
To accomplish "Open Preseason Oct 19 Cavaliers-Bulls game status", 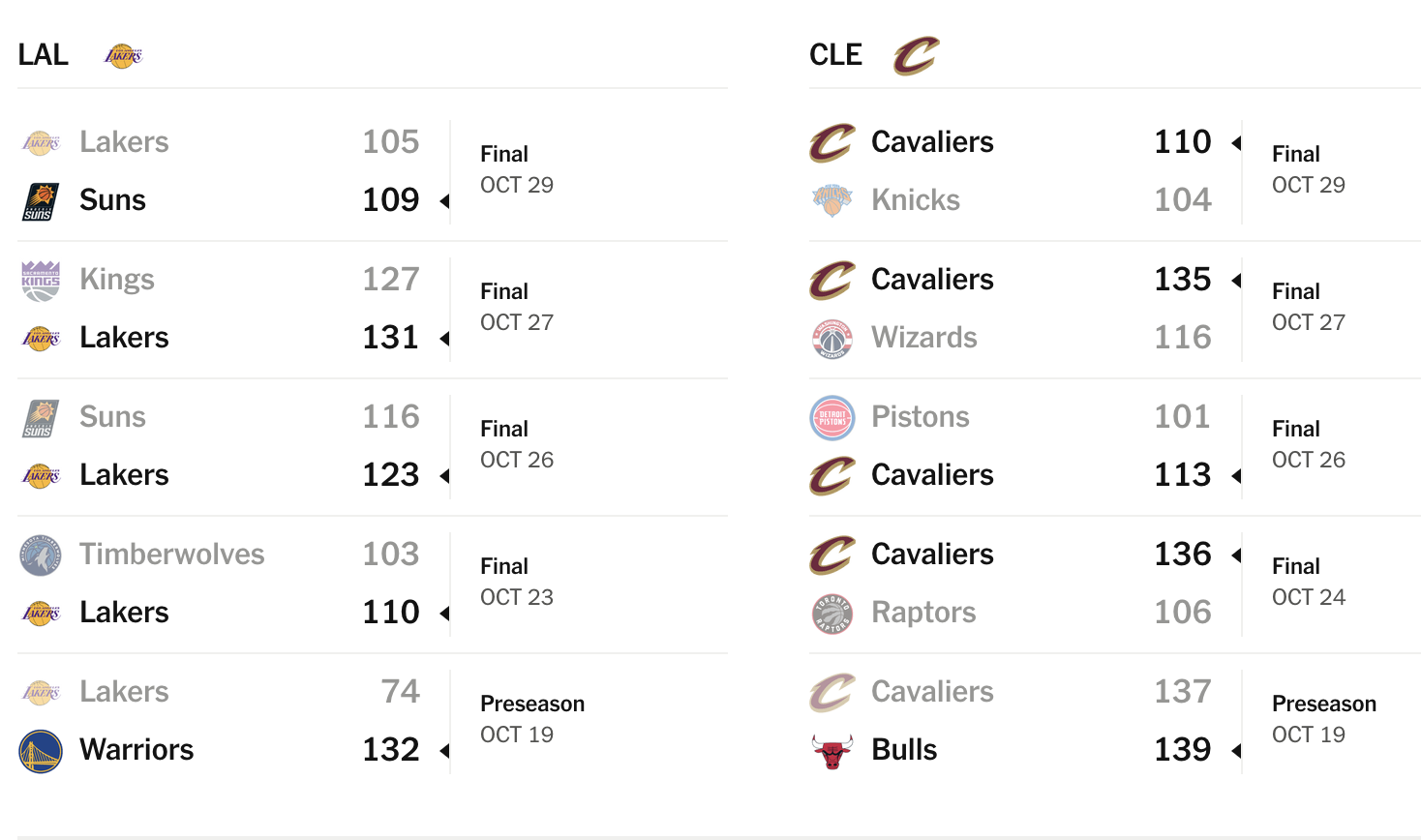I will pos(1324,719).
